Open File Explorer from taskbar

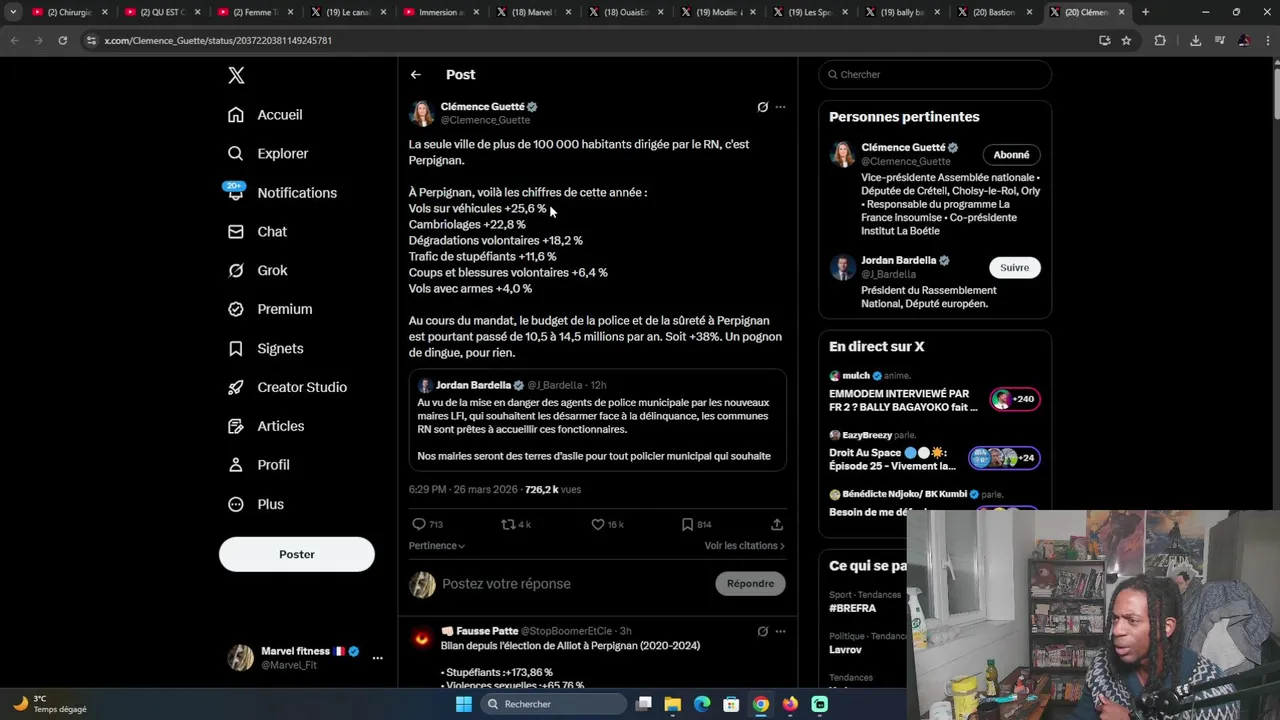pyautogui.click(x=673, y=704)
